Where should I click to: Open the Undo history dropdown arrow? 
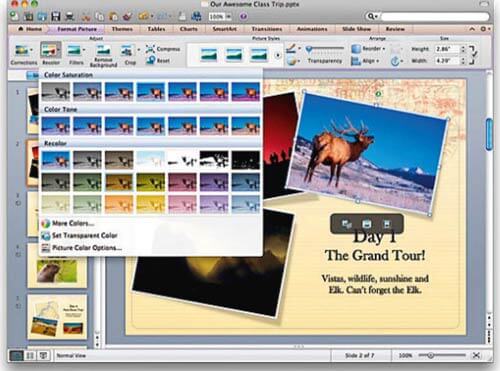click(x=152, y=16)
